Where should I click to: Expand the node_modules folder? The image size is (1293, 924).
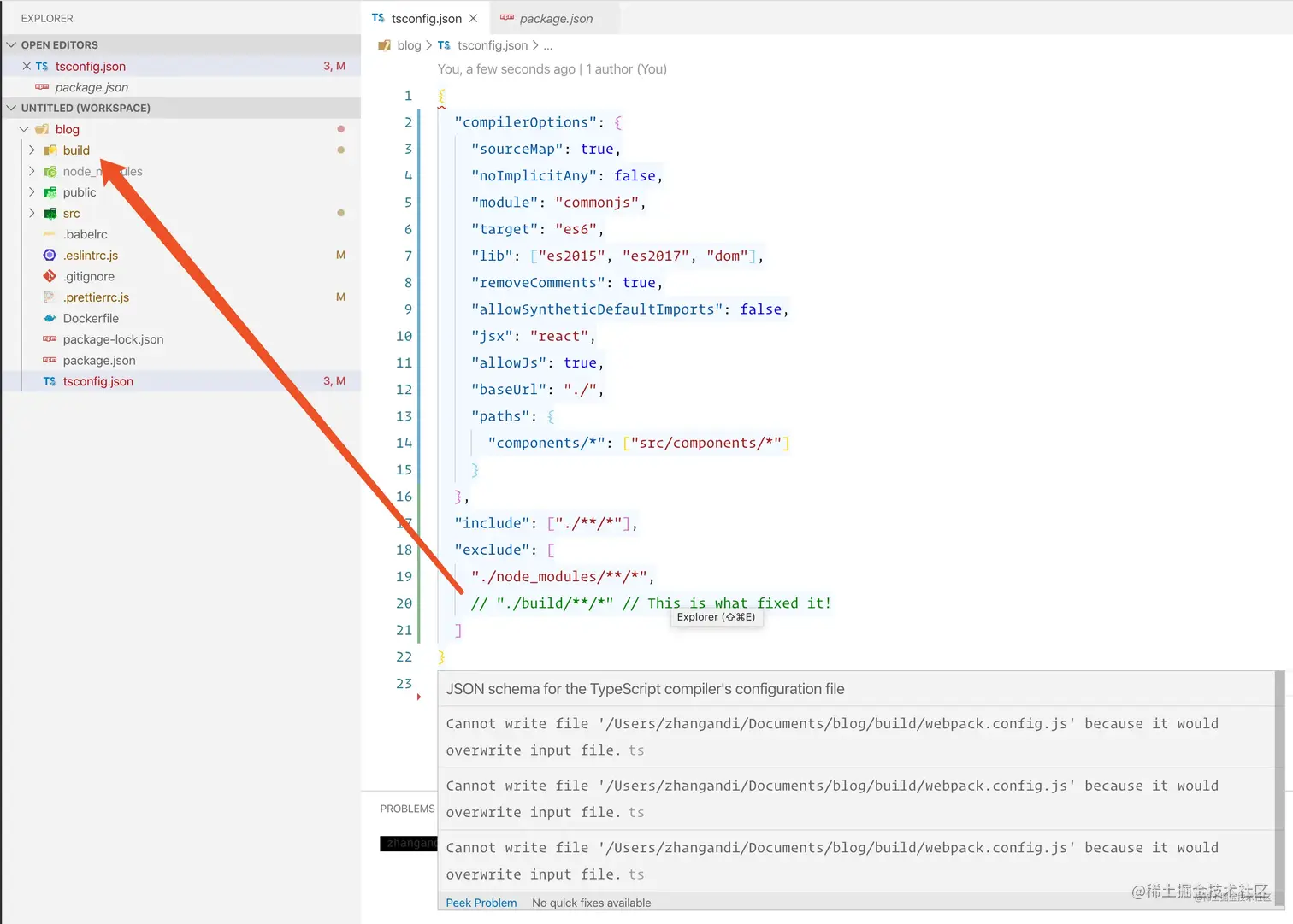point(31,171)
